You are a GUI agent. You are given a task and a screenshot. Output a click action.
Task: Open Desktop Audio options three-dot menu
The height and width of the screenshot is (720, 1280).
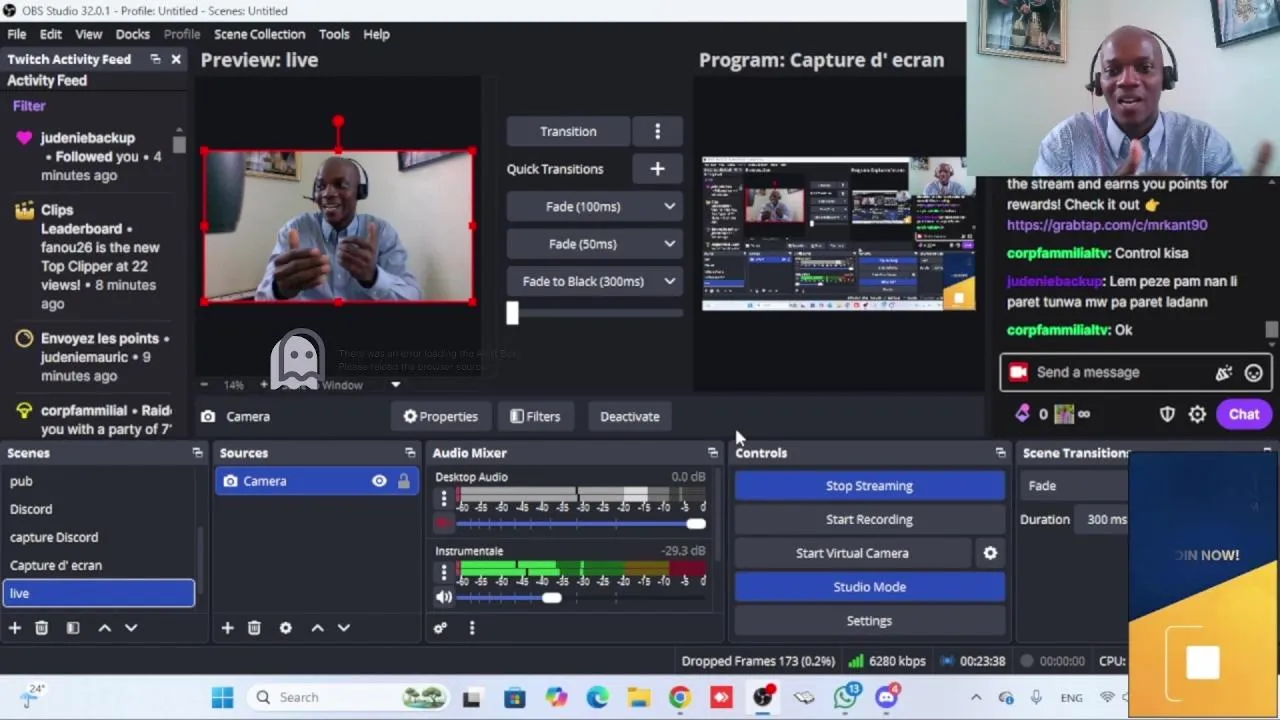(444, 497)
